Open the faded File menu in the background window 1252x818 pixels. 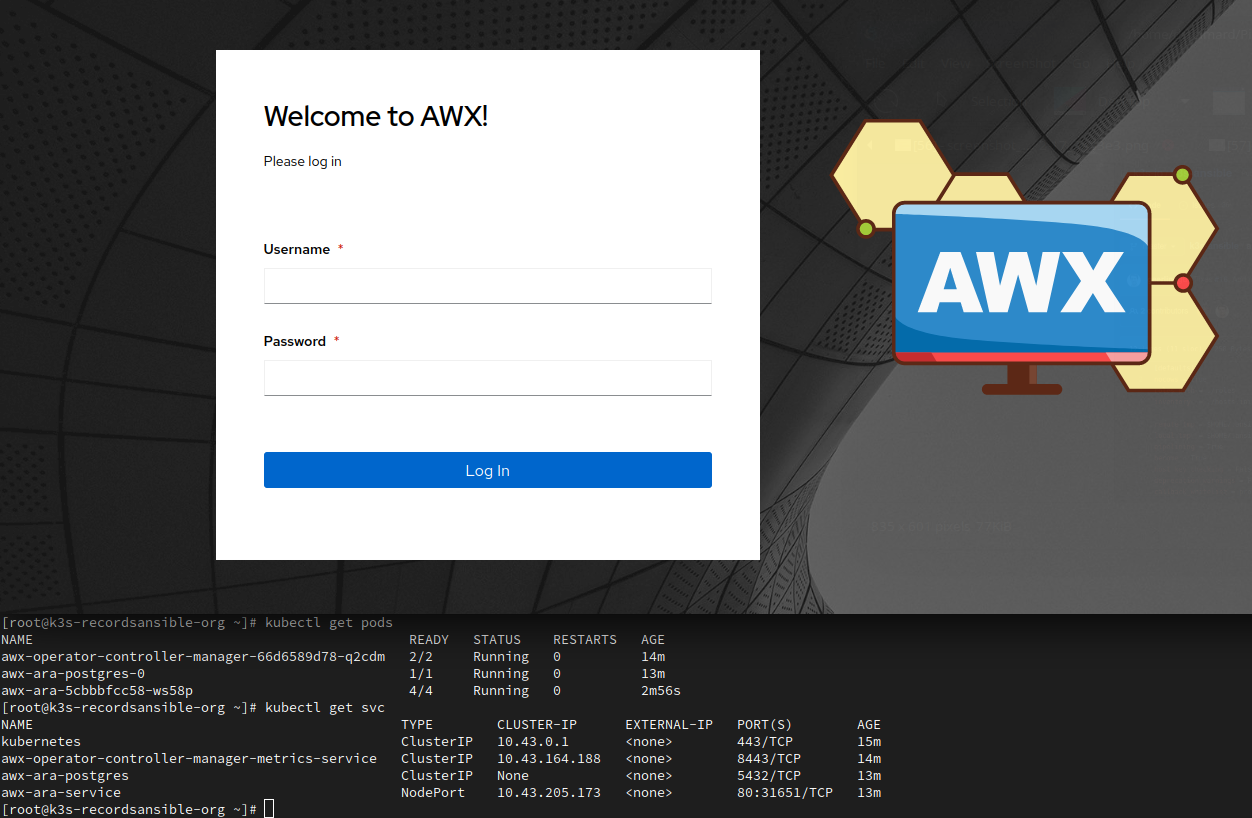pyautogui.click(x=876, y=63)
